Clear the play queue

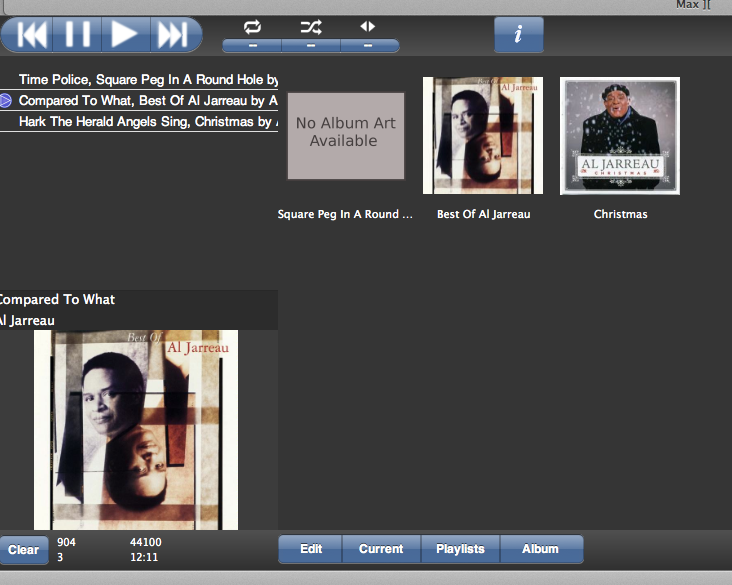[x=24, y=550]
